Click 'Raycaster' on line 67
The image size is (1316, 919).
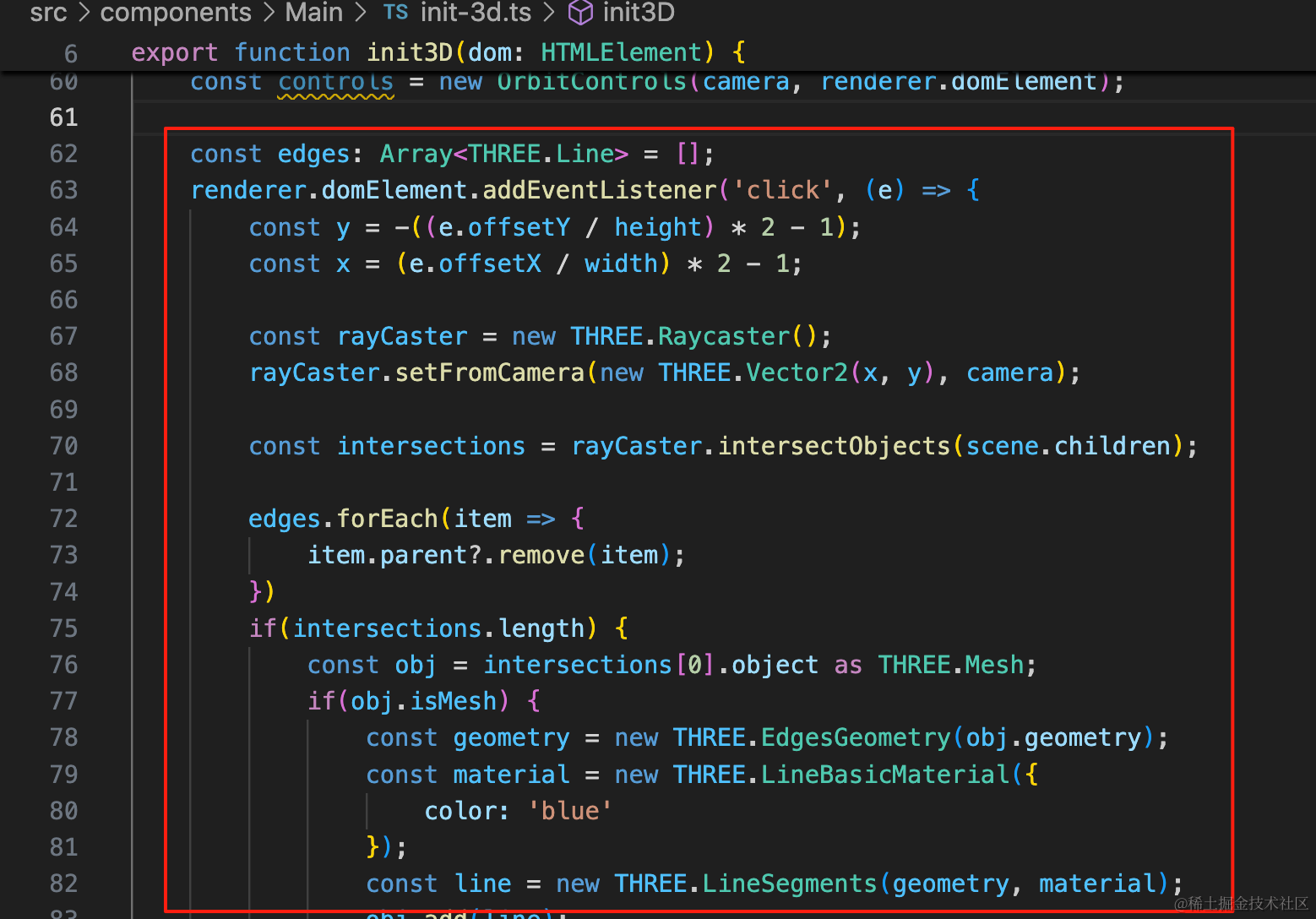click(724, 336)
